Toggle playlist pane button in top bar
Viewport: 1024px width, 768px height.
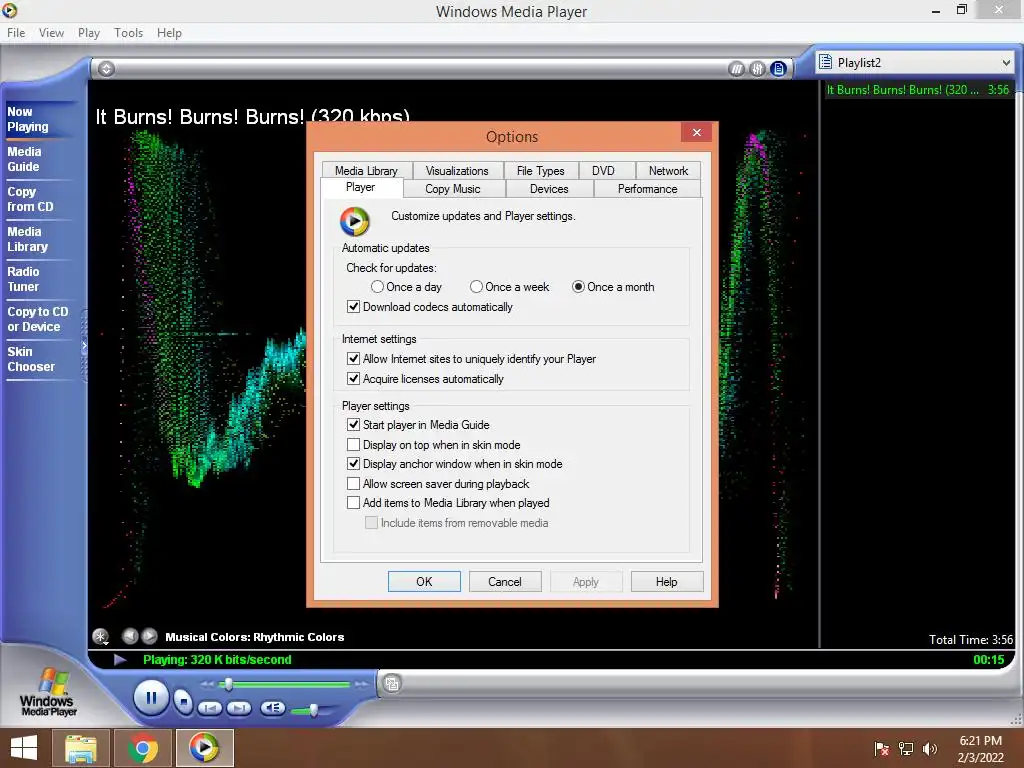point(778,69)
